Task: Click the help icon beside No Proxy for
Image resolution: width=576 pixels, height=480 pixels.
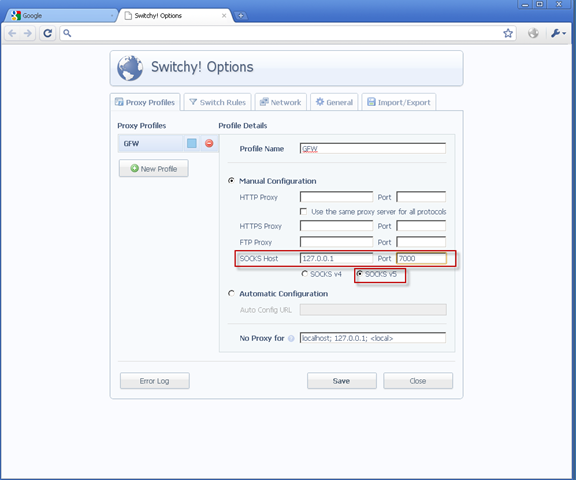Action: 291,338
